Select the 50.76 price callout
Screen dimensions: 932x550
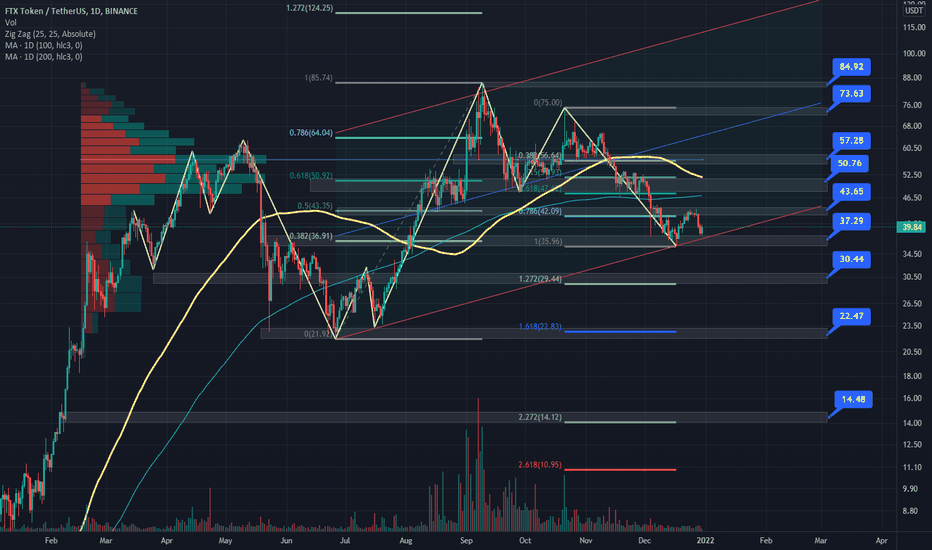pos(849,163)
